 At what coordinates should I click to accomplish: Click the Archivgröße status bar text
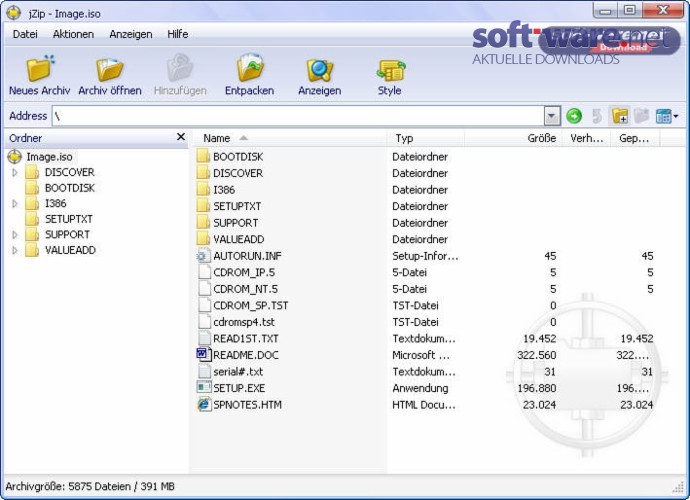tap(90, 486)
